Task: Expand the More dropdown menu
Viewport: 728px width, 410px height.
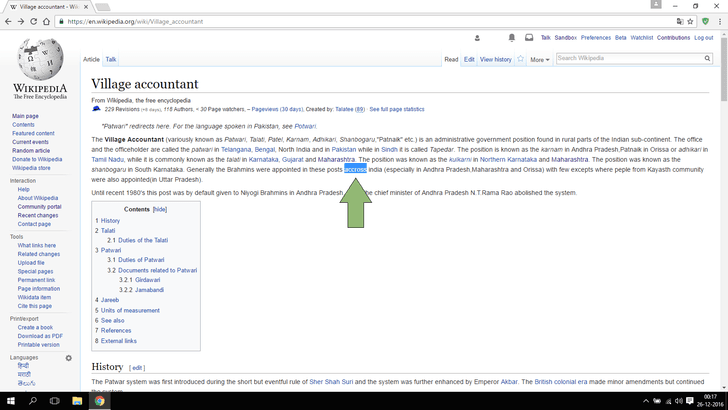Action: point(540,60)
